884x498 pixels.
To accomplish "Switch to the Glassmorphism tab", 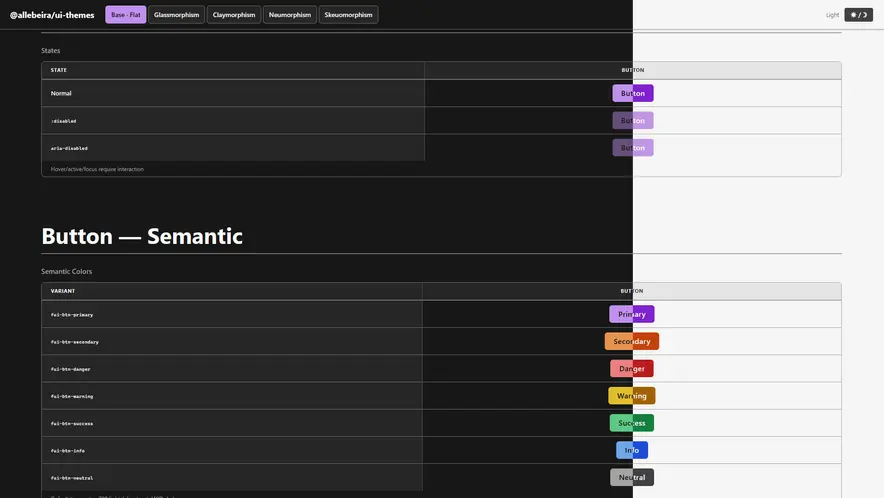I will point(176,15).
